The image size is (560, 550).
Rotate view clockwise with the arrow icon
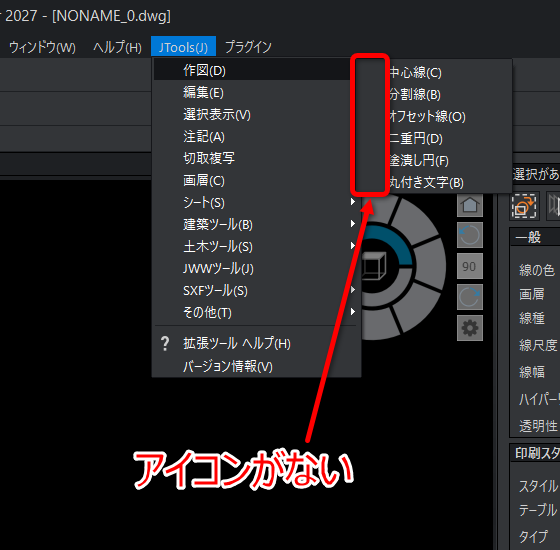470,297
